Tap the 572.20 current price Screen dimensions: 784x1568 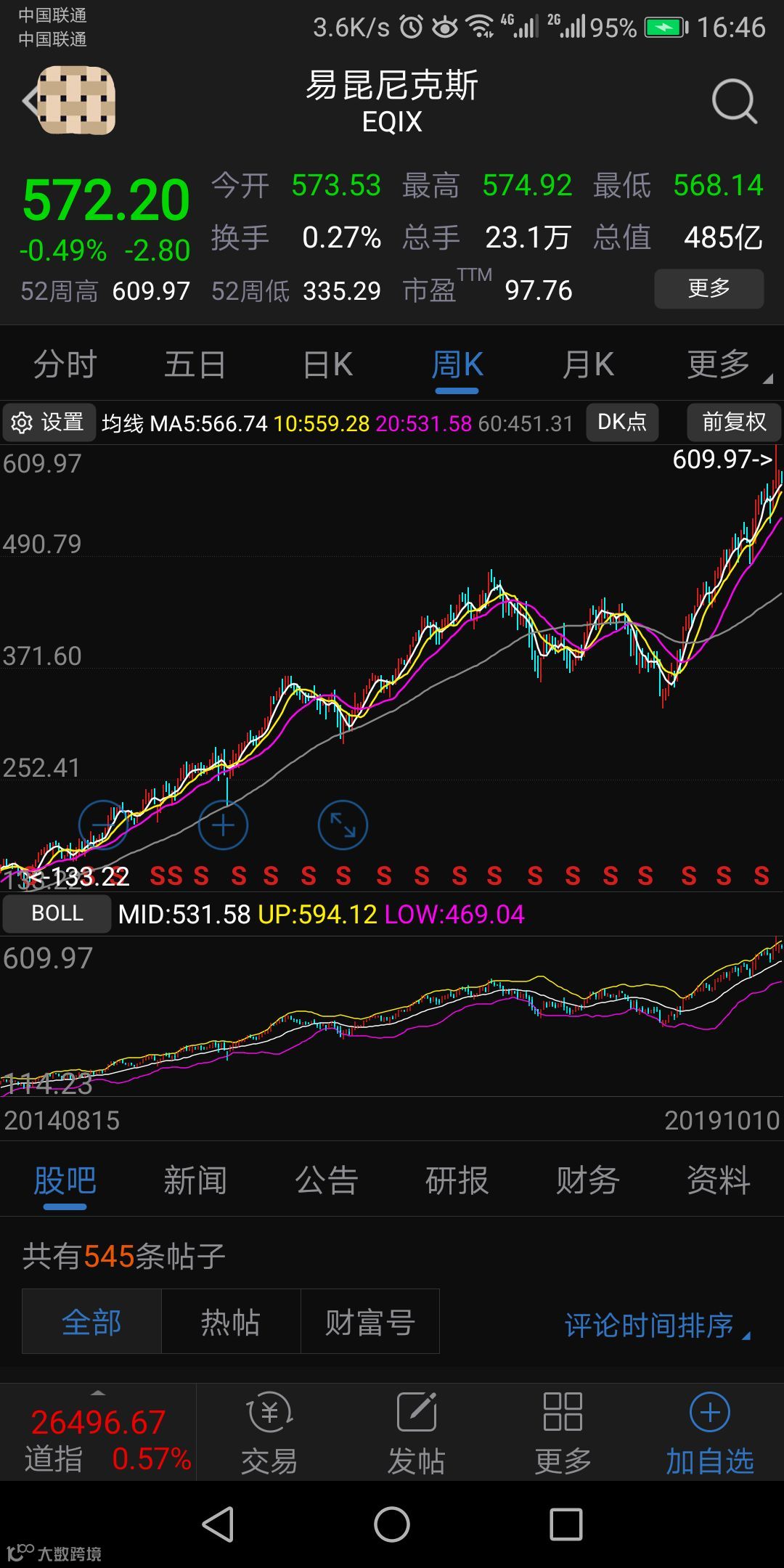106,200
